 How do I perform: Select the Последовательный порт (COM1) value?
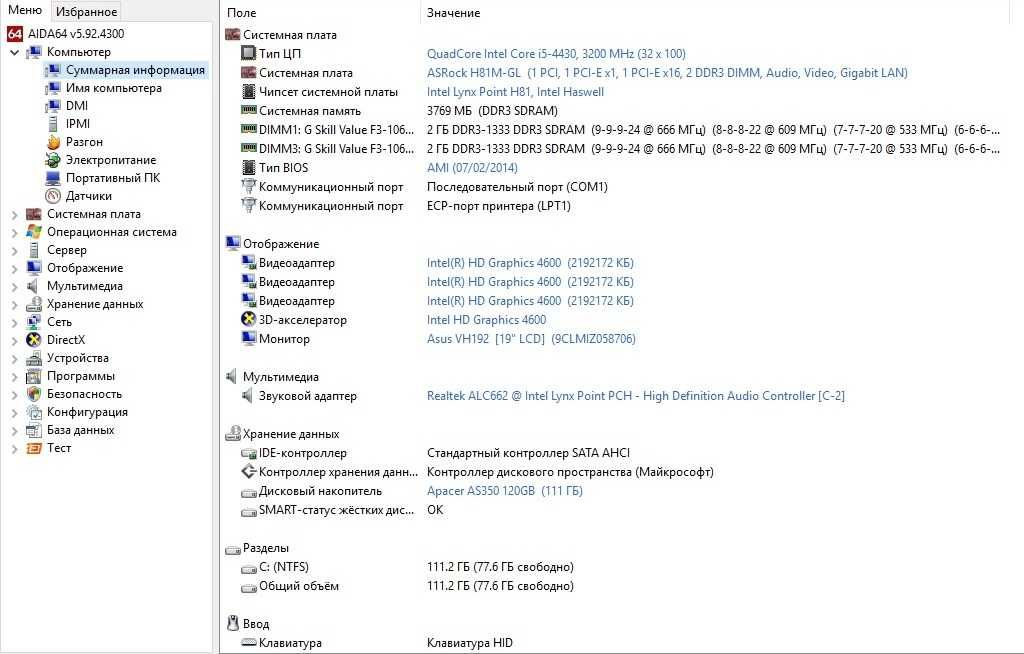[517, 187]
